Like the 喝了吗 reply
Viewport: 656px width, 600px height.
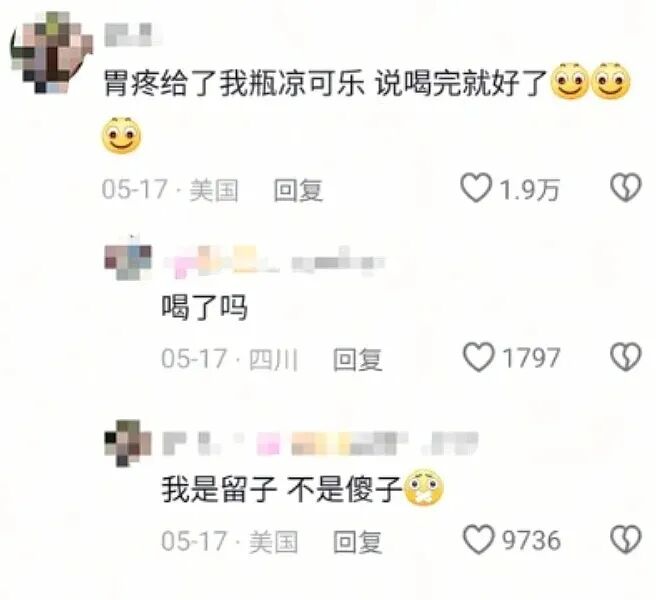[479, 357]
